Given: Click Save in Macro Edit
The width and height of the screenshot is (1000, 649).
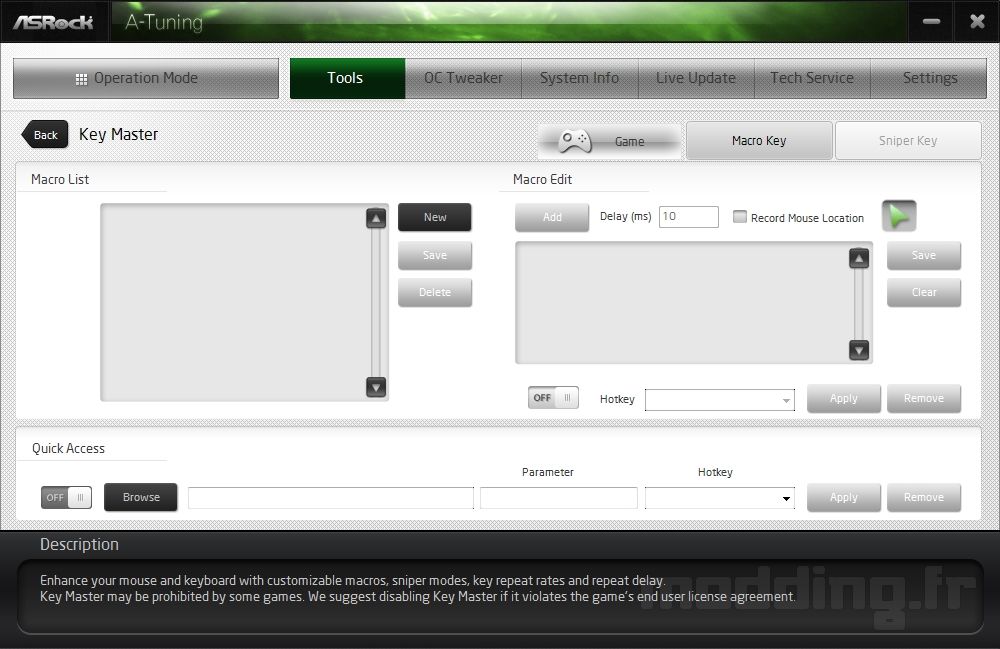Looking at the screenshot, I should [x=924, y=256].
